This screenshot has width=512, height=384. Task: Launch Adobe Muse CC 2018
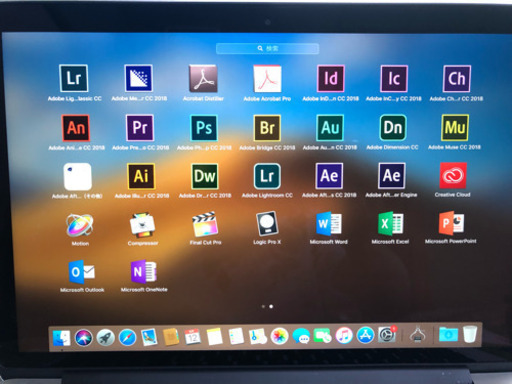pyautogui.click(x=455, y=128)
